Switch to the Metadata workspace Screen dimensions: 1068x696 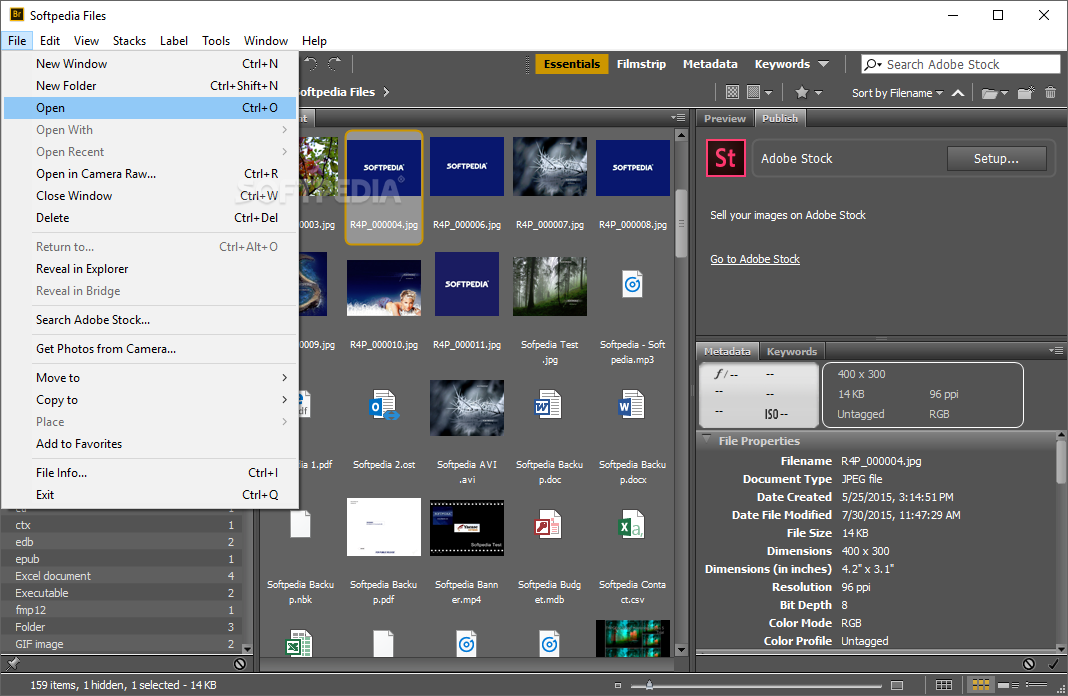[x=710, y=64]
